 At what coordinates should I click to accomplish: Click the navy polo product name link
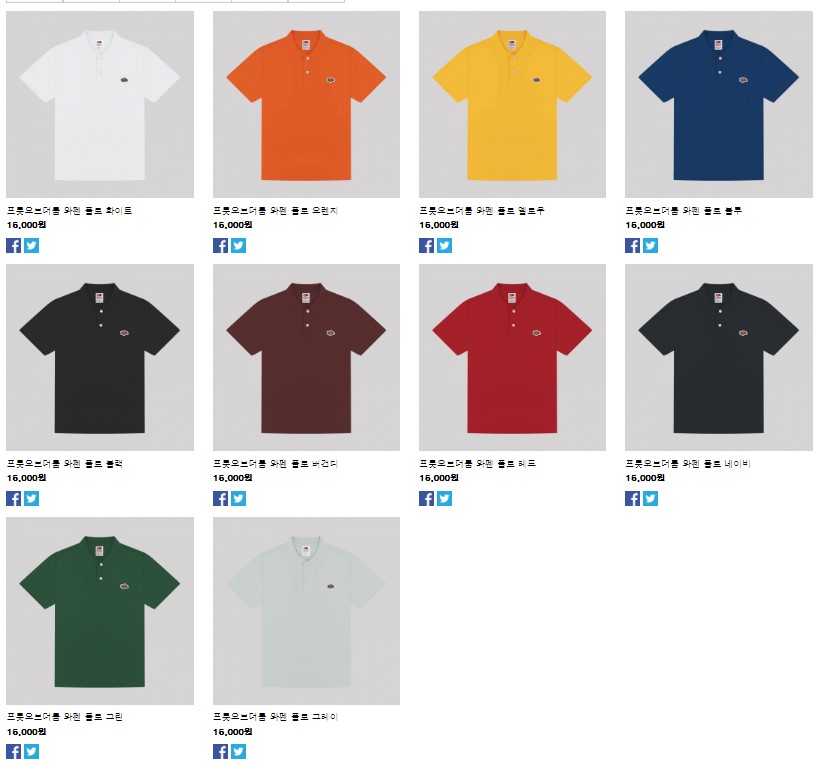pyautogui.click(x=688, y=463)
